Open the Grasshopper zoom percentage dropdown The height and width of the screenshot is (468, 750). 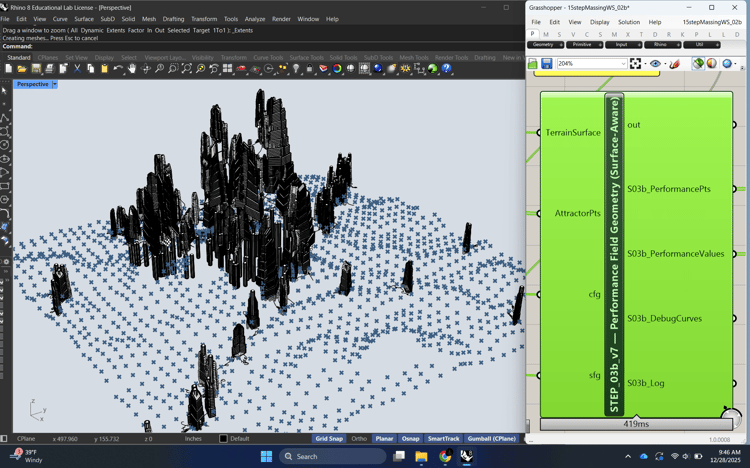tap(622, 64)
